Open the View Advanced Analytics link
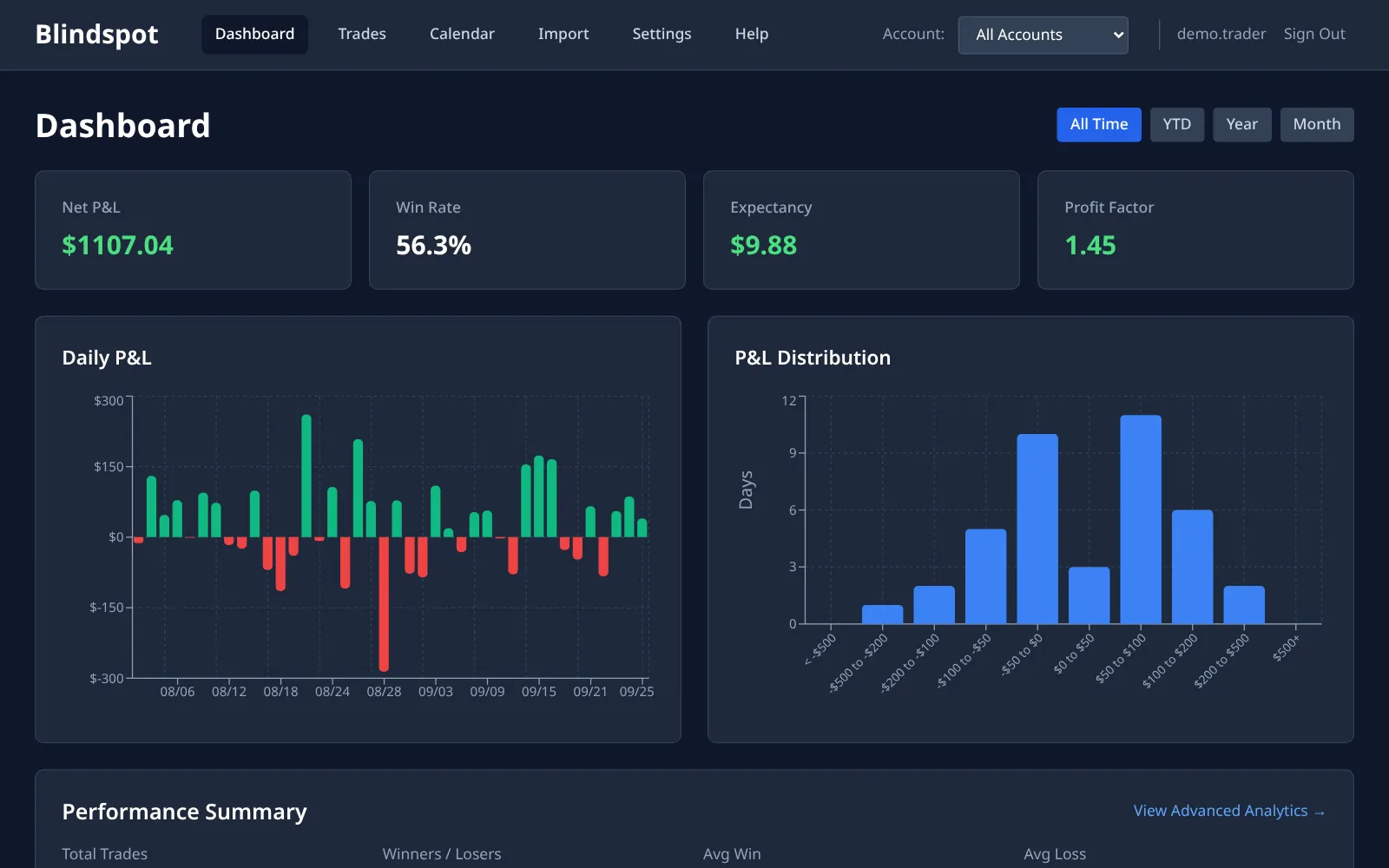This screenshot has height=868, width=1389. pyautogui.click(x=1229, y=811)
